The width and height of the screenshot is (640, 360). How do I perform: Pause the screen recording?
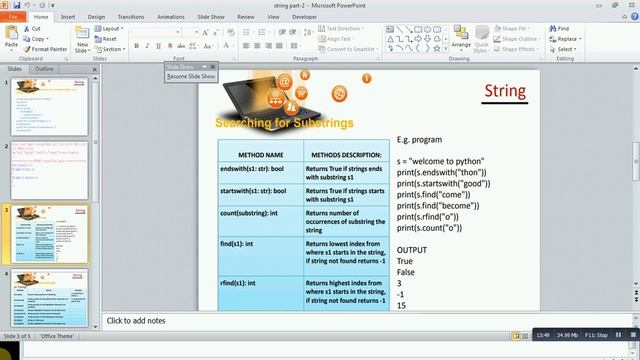[x=618, y=335]
